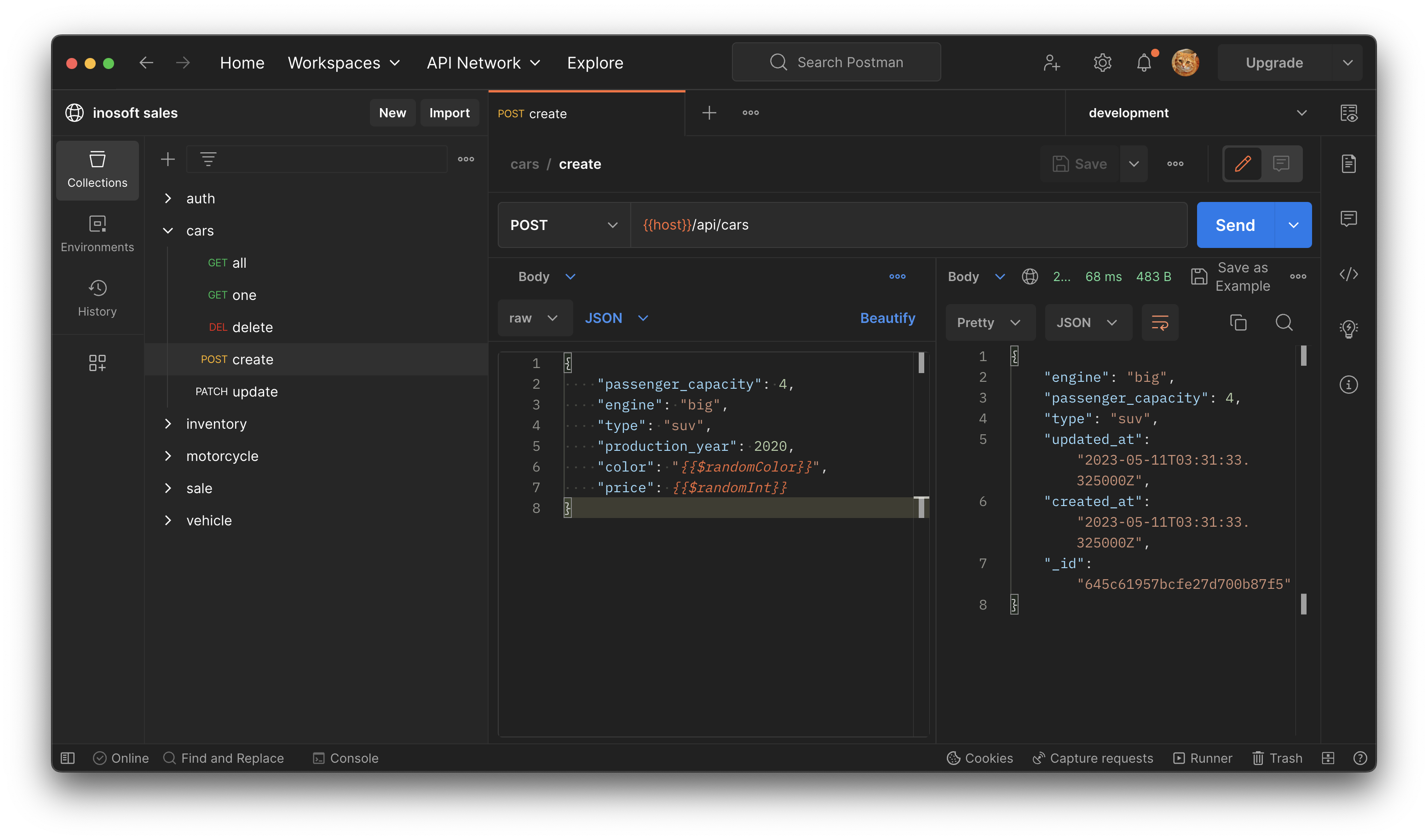Search within the response body

coord(1284,322)
